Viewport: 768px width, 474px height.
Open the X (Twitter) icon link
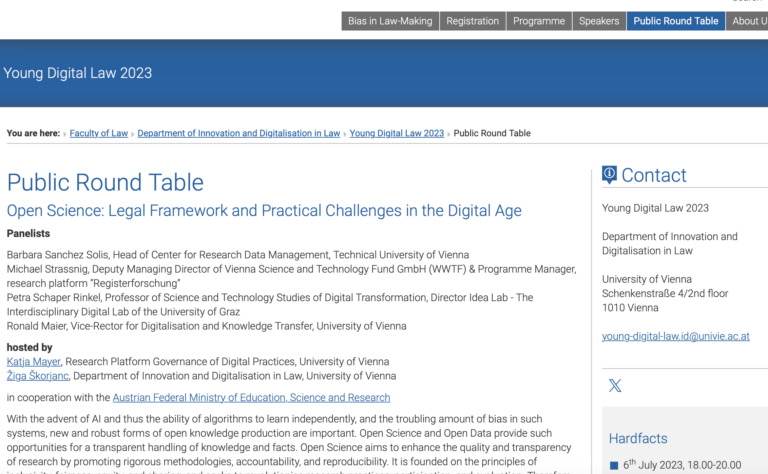pyautogui.click(x=615, y=385)
